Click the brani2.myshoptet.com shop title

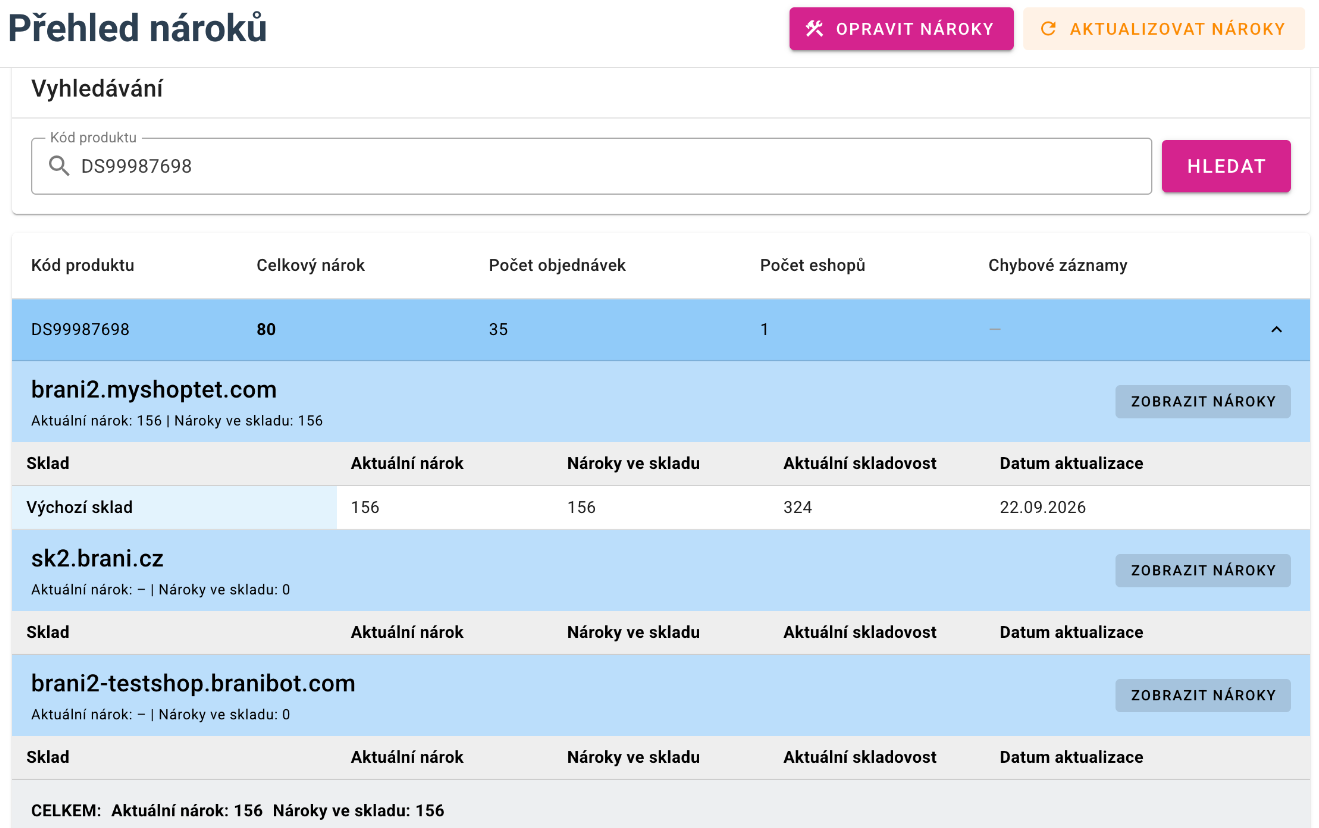click(x=154, y=390)
